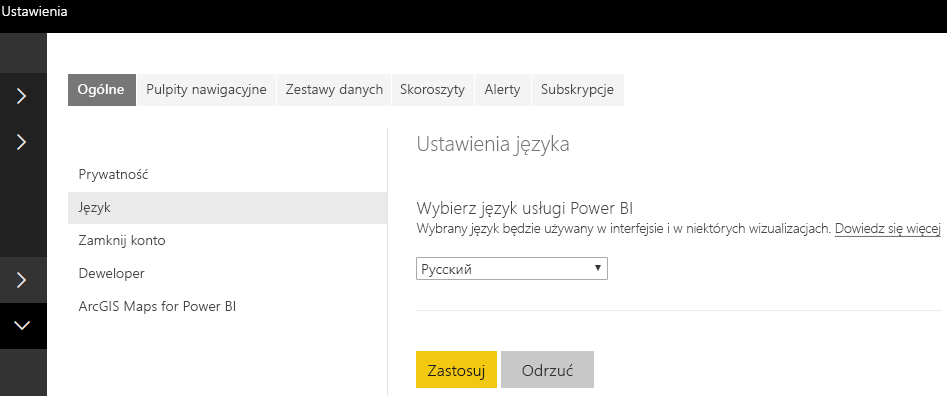Open the Skoroszyty tab
This screenshot has width=947, height=396.
pos(432,90)
